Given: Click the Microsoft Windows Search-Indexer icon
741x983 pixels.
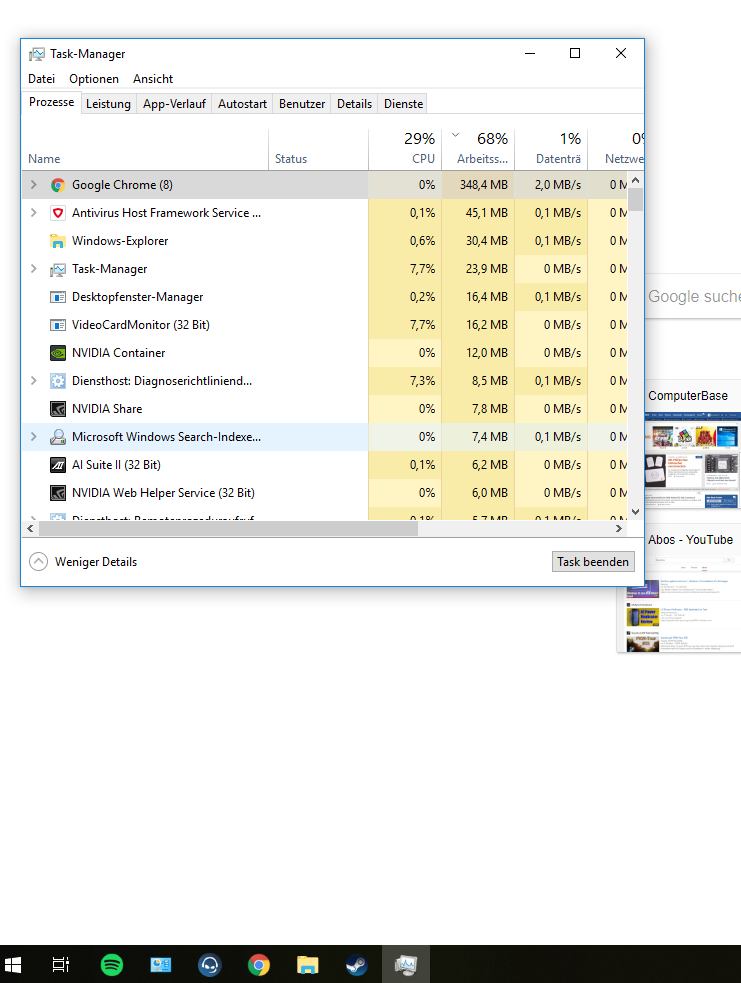Looking at the screenshot, I should tap(58, 437).
